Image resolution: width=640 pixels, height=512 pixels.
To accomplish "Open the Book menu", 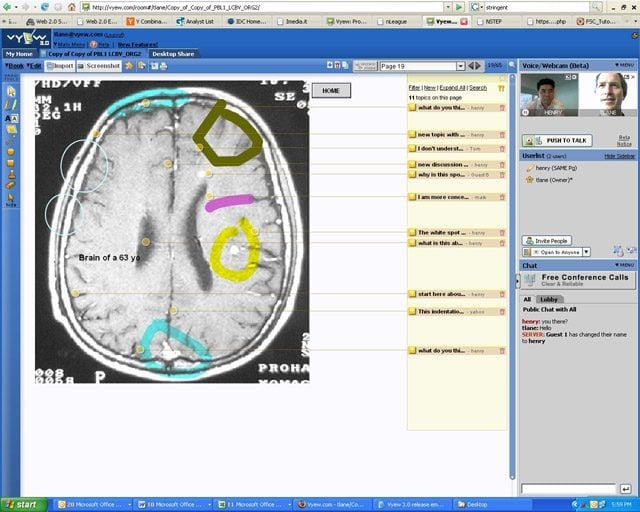I will point(14,66).
